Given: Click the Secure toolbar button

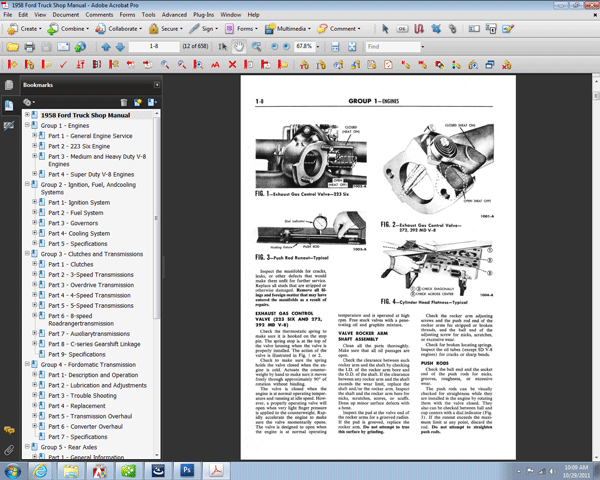Looking at the screenshot, I should click(166, 29).
